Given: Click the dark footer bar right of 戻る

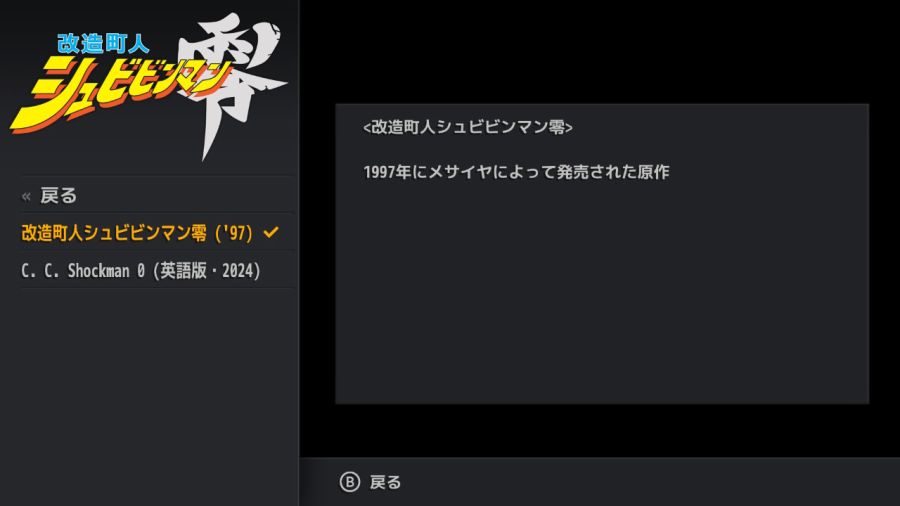Looking at the screenshot, I should coord(649,482).
